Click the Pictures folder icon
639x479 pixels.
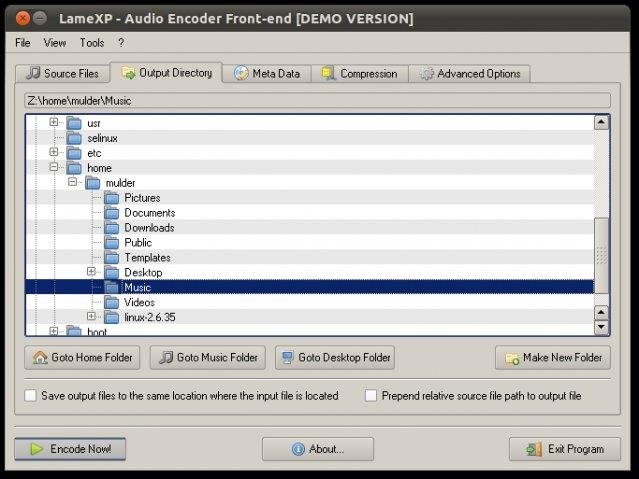(112, 198)
